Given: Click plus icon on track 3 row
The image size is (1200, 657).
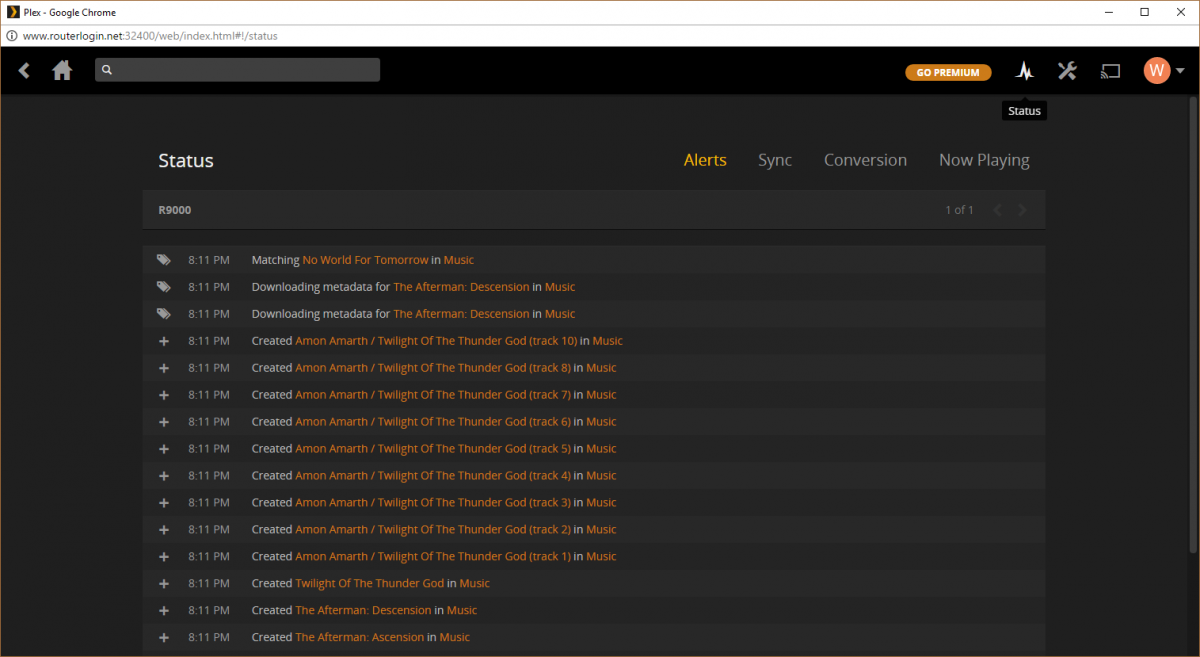Looking at the screenshot, I should point(163,503).
